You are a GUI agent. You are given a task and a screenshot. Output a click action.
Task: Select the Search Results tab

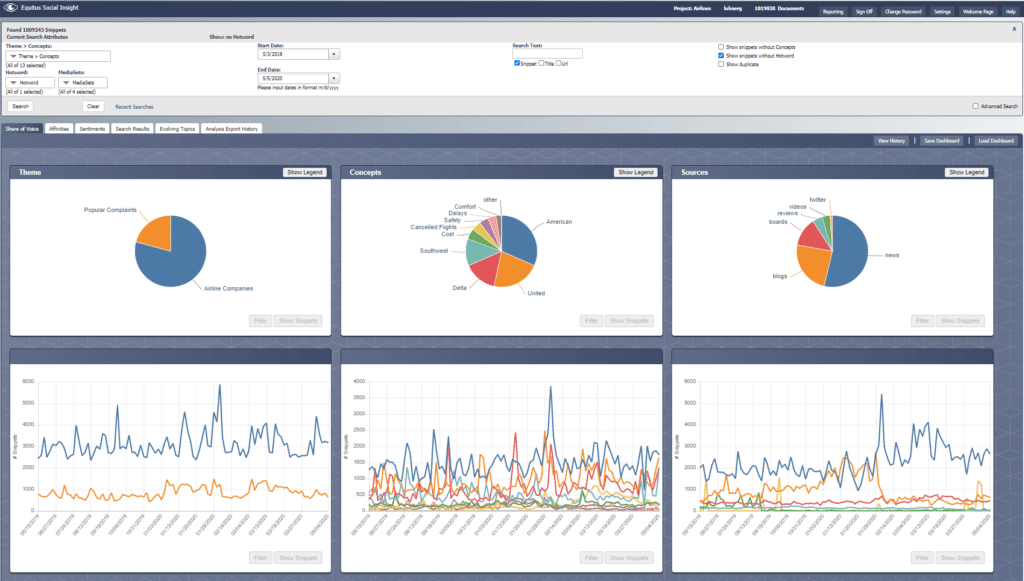tap(133, 129)
